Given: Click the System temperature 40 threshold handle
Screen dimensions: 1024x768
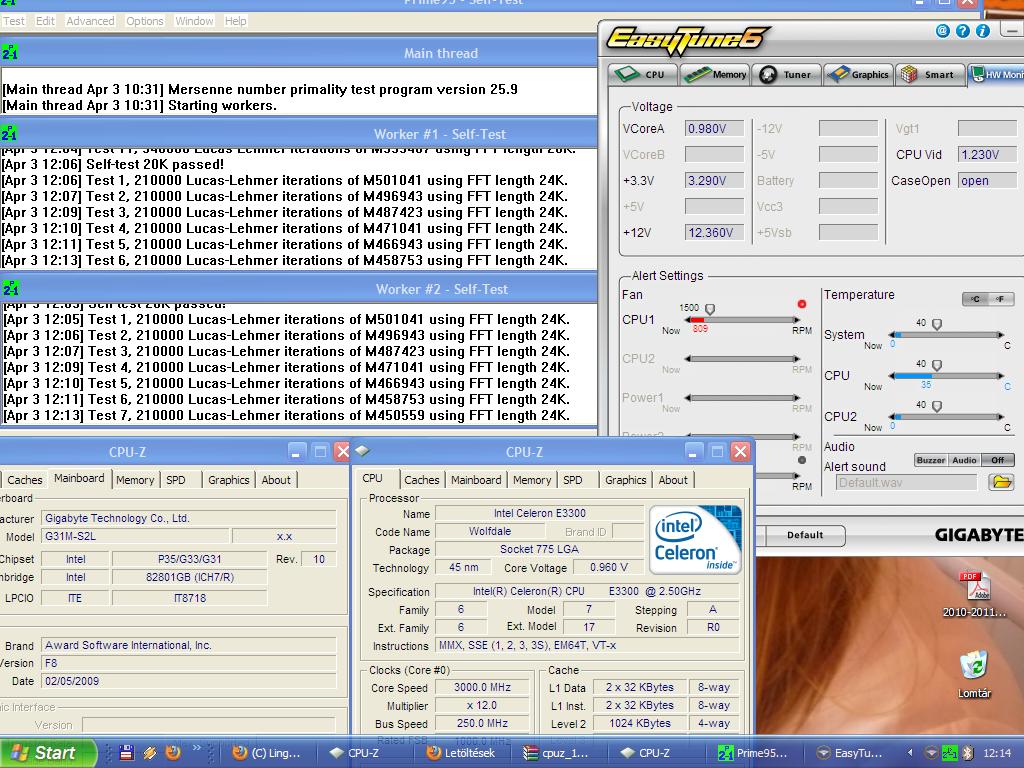Looking at the screenshot, I should click(x=937, y=324).
